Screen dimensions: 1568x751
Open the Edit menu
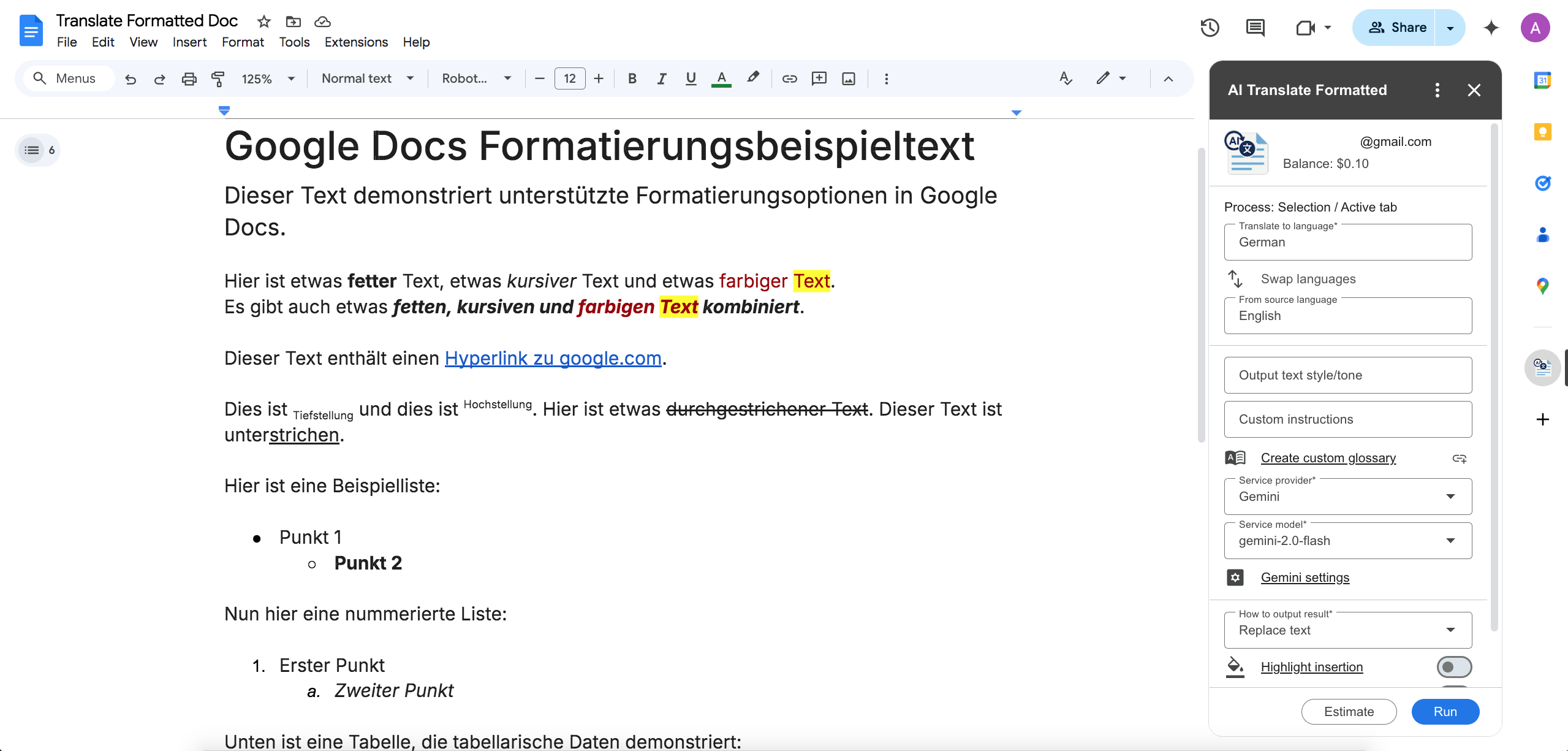pyautogui.click(x=103, y=42)
